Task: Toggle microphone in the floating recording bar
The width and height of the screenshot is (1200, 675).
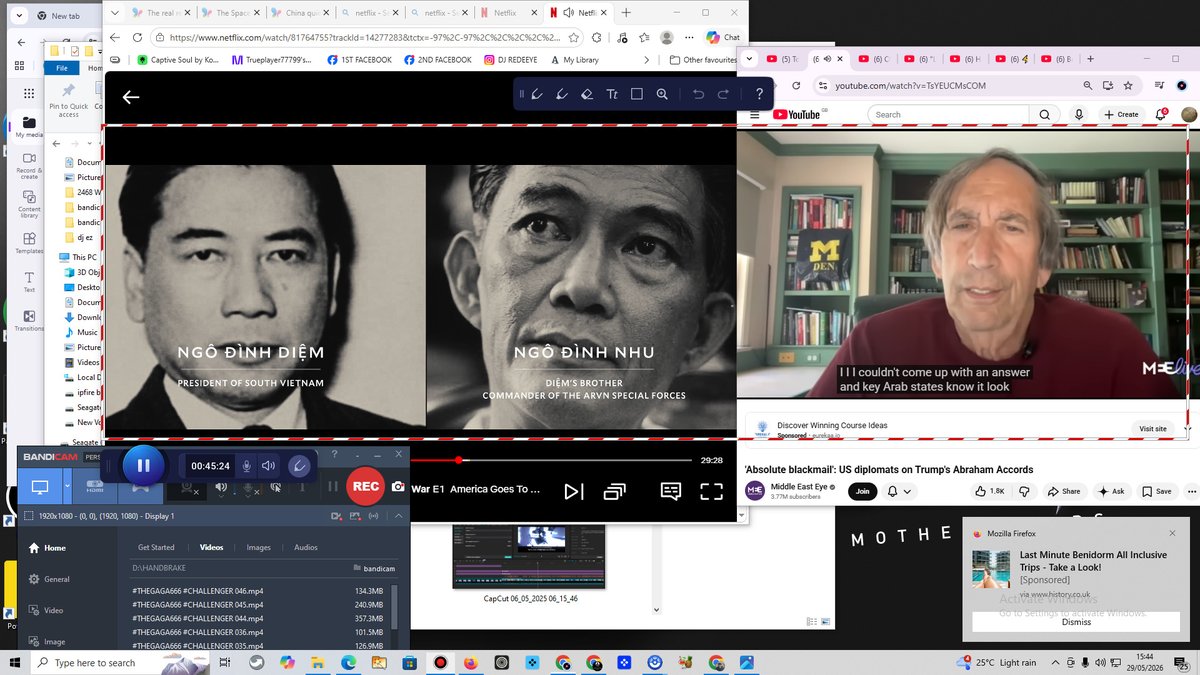Action: [247, 466]
